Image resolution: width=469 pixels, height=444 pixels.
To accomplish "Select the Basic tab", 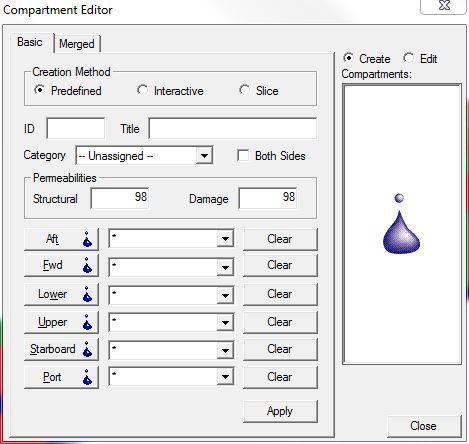I will (x=30, y=42).
